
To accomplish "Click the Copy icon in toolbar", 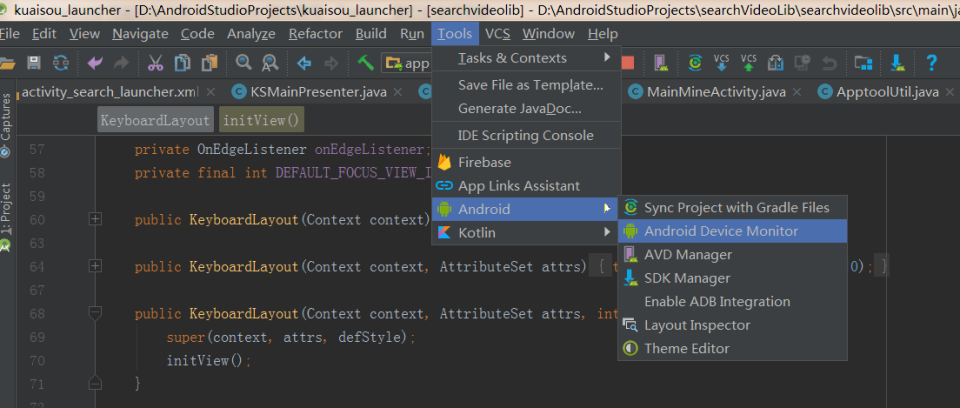I will pyautogui.click(x=182, y=62).
